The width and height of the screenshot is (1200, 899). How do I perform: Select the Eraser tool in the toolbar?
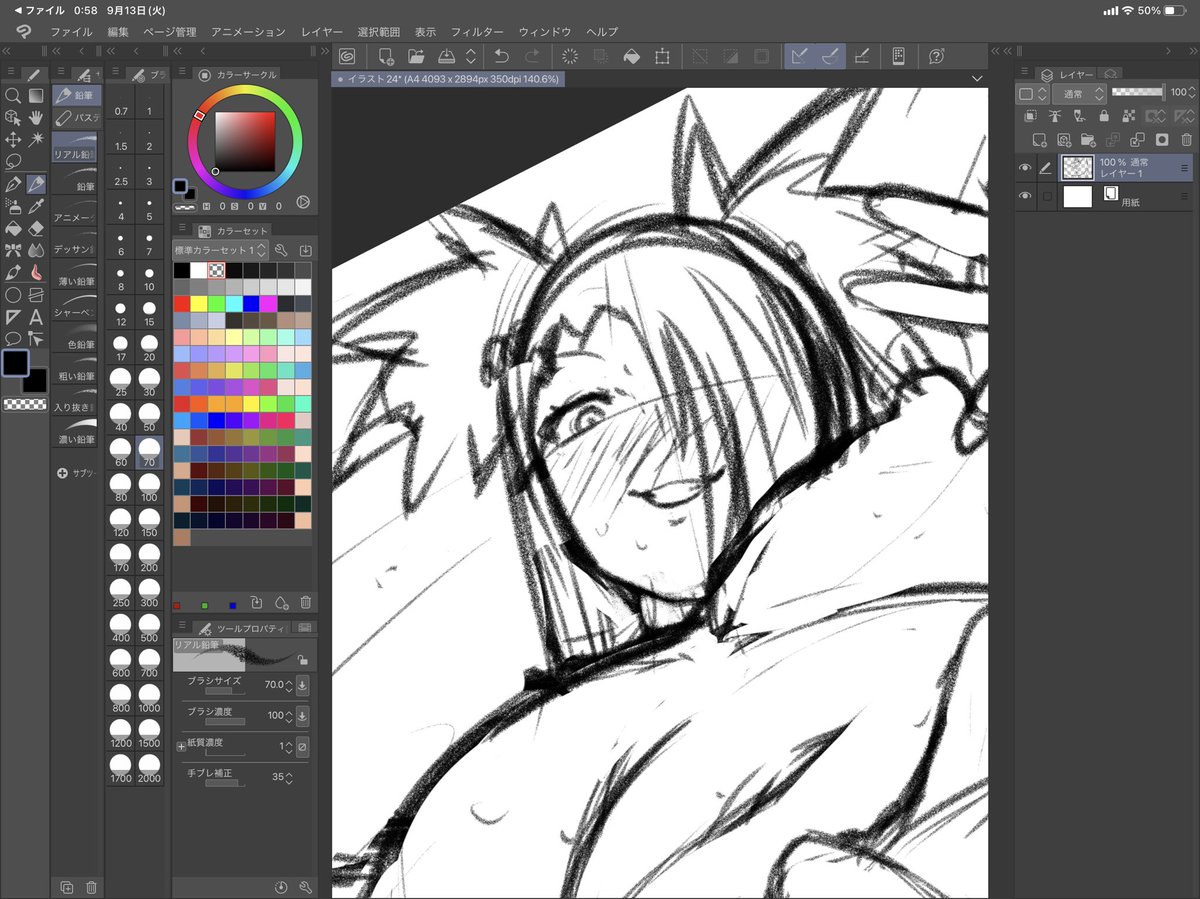[38, 226]
